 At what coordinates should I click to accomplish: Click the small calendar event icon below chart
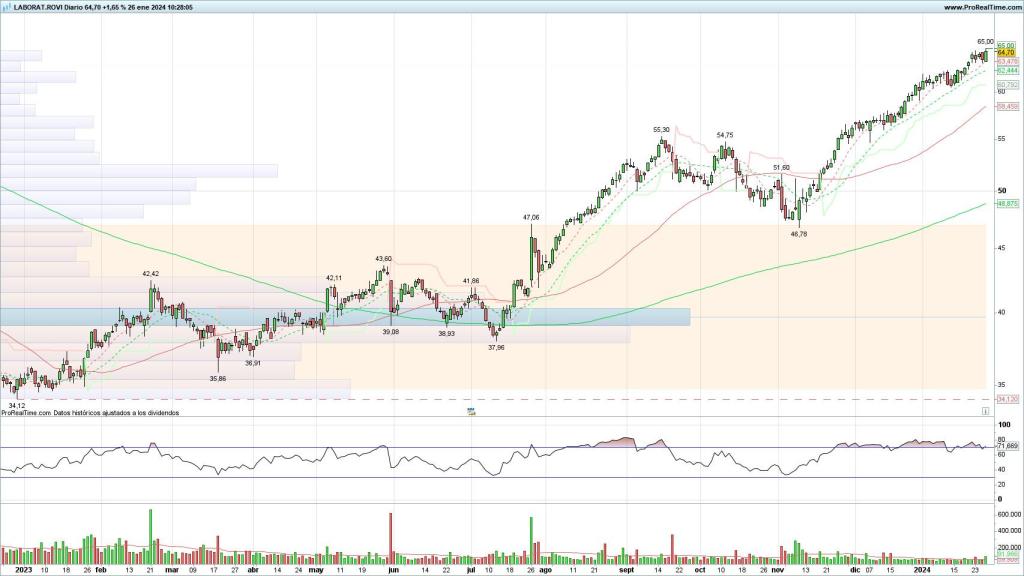(472, 410)
